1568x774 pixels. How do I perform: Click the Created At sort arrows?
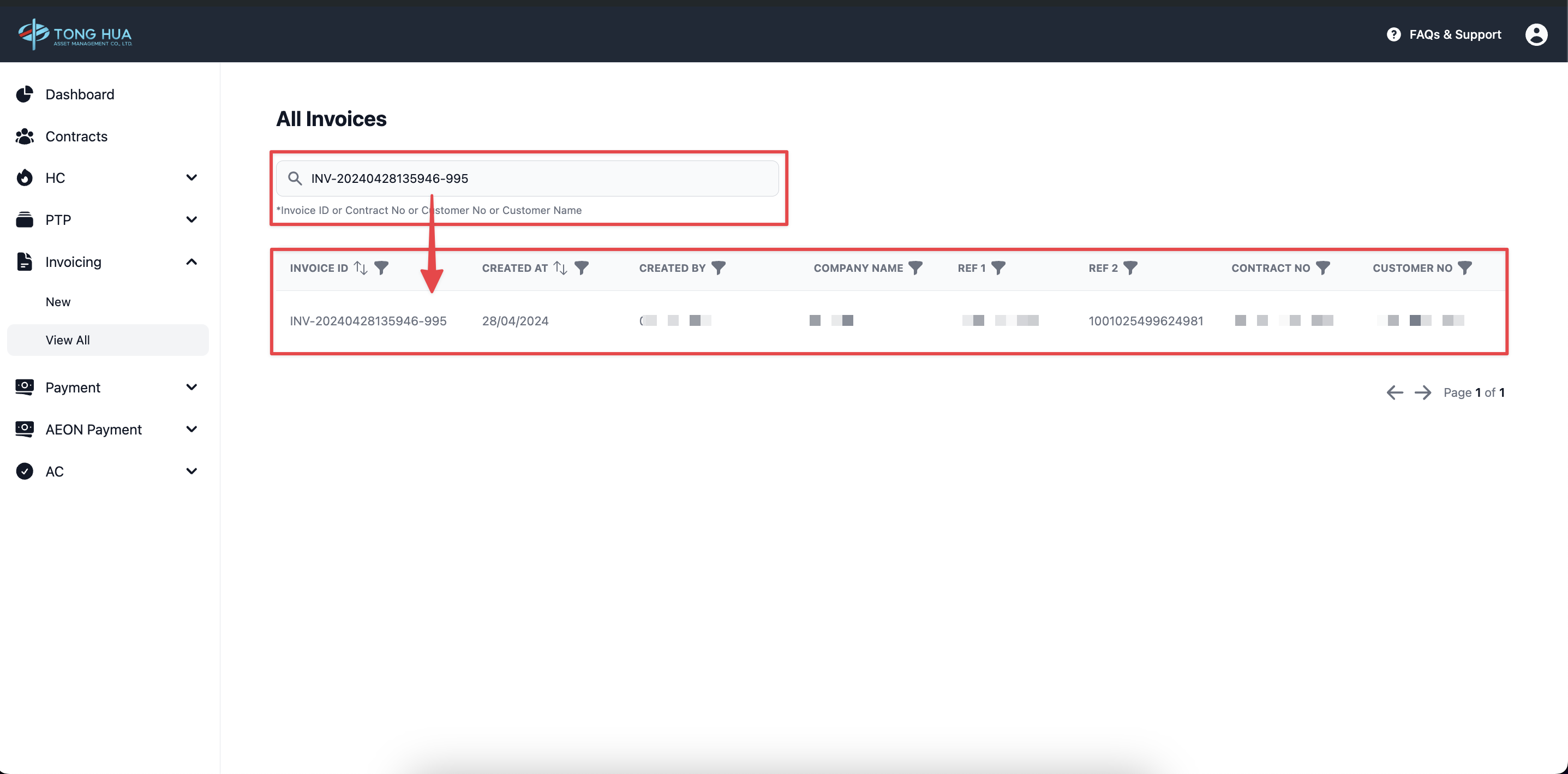[x=560, y=268]
